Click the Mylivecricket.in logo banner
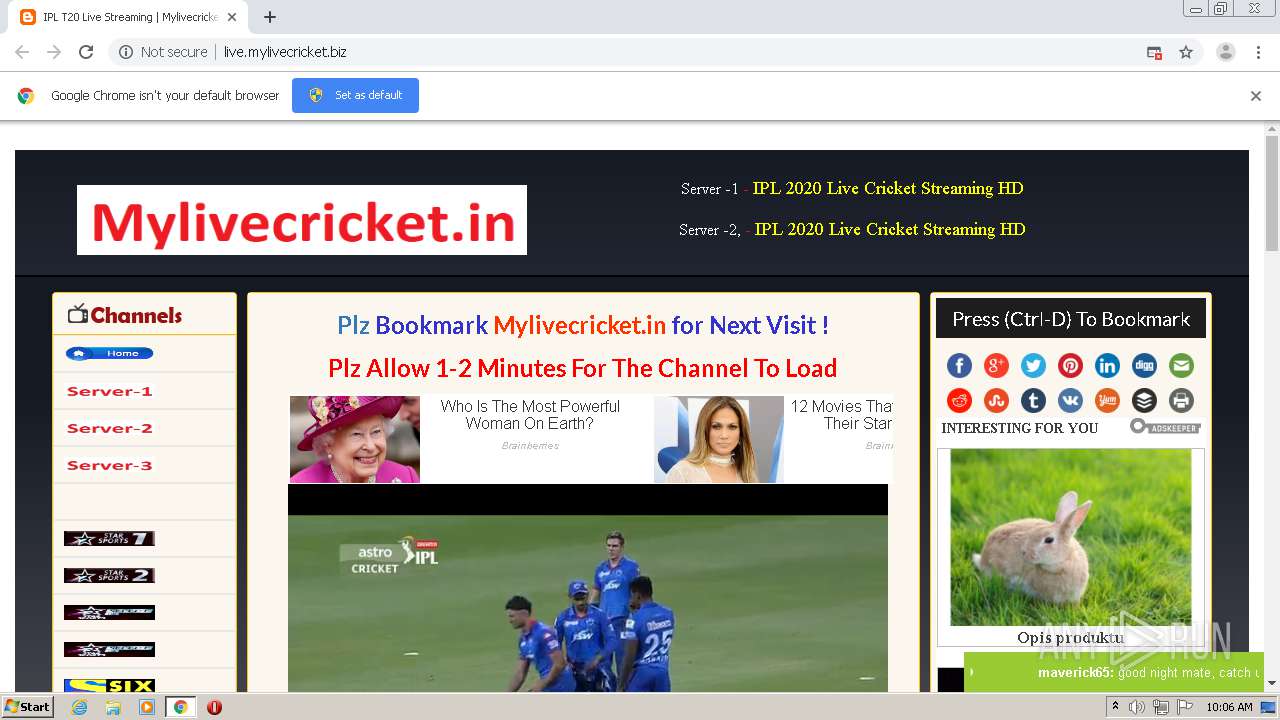 click(x=302, y=220)
